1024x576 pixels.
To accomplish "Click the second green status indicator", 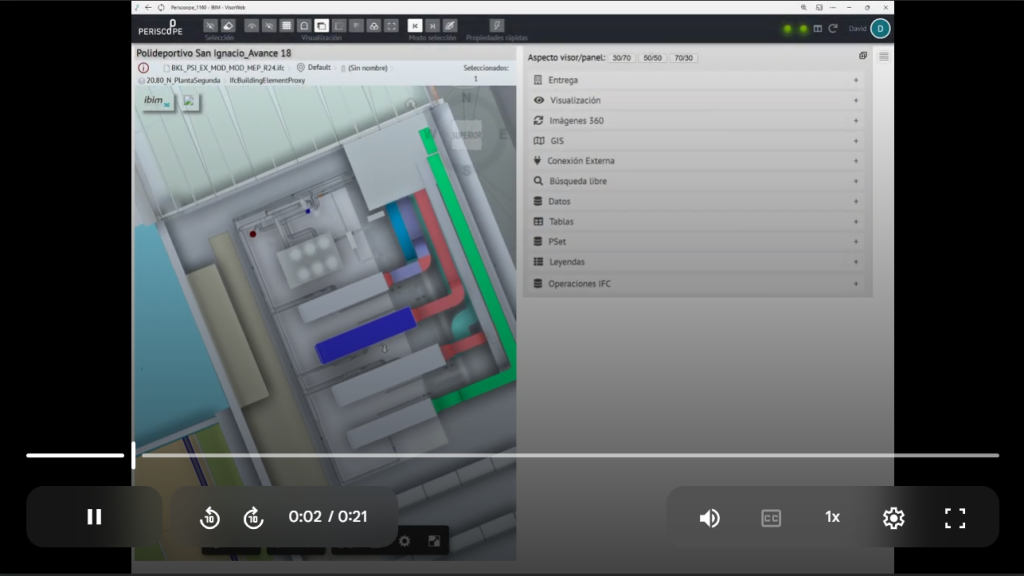I will (x=803, y=29).
